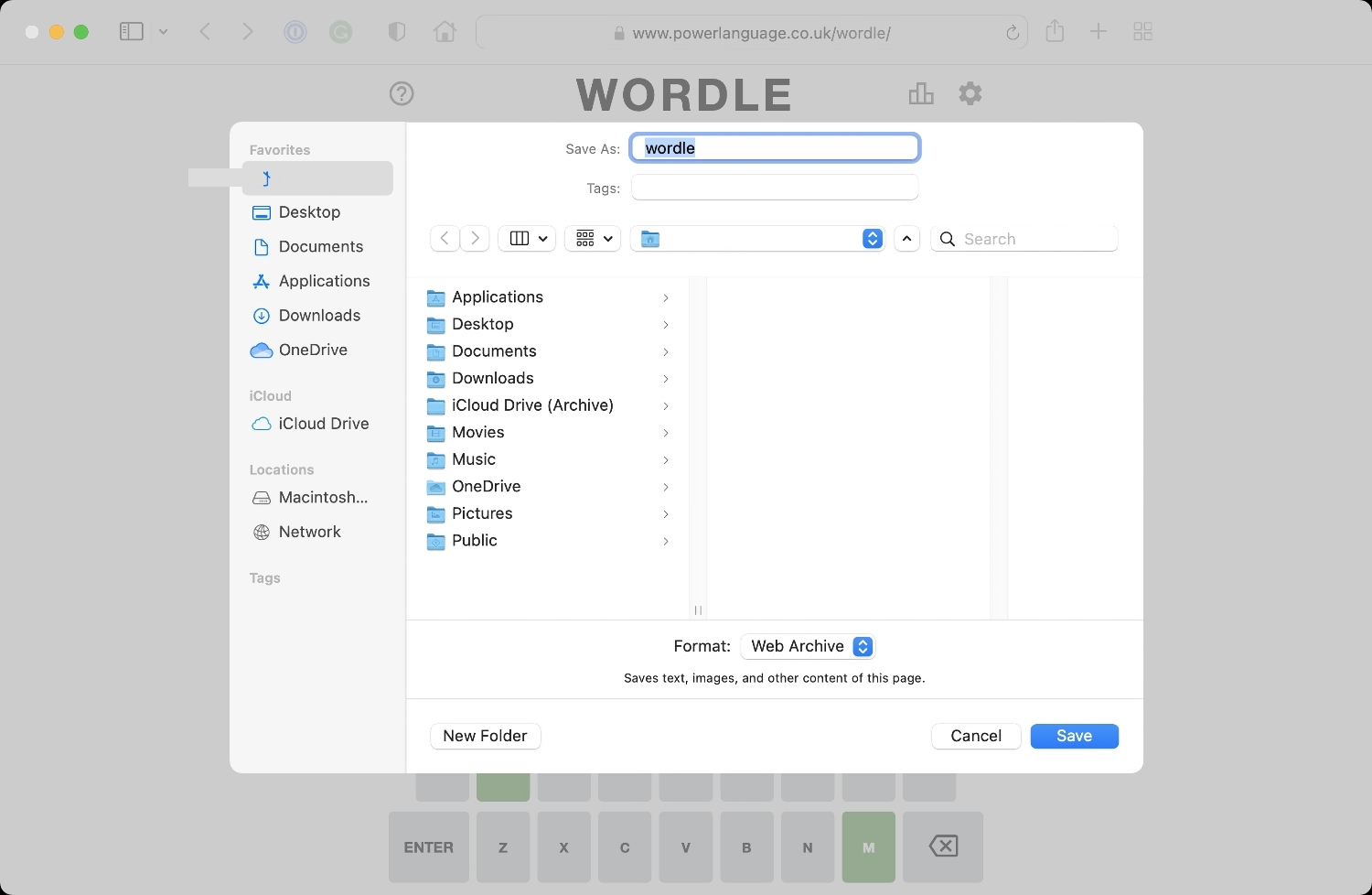Viewport: 1372px width, 895px height.
Task: Edit the Save As filename field
Action: 775,148
